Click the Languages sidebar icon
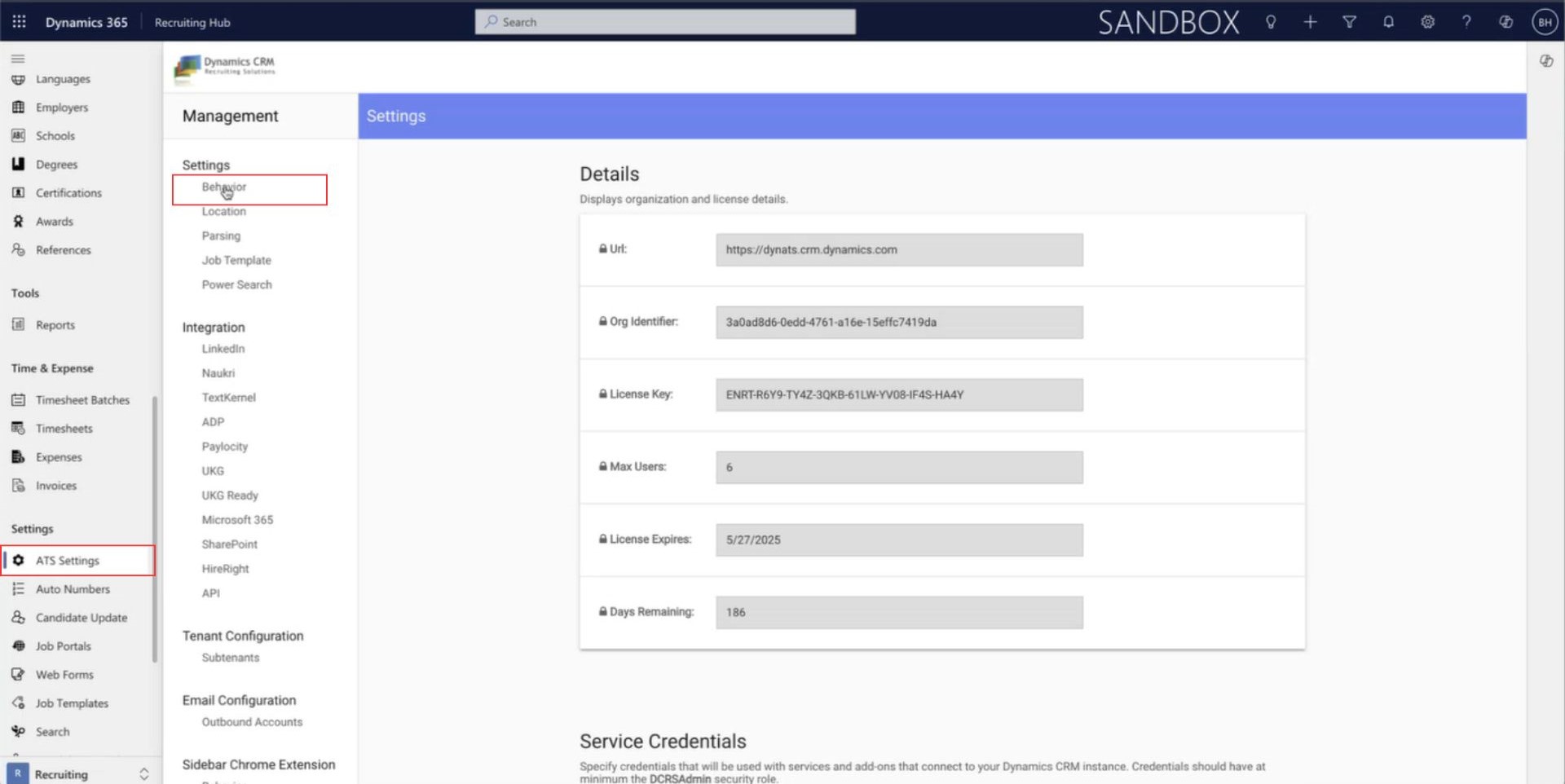The width and height of the screenshot is (1565, 784). pyautogui.click(x=18, y=79)
